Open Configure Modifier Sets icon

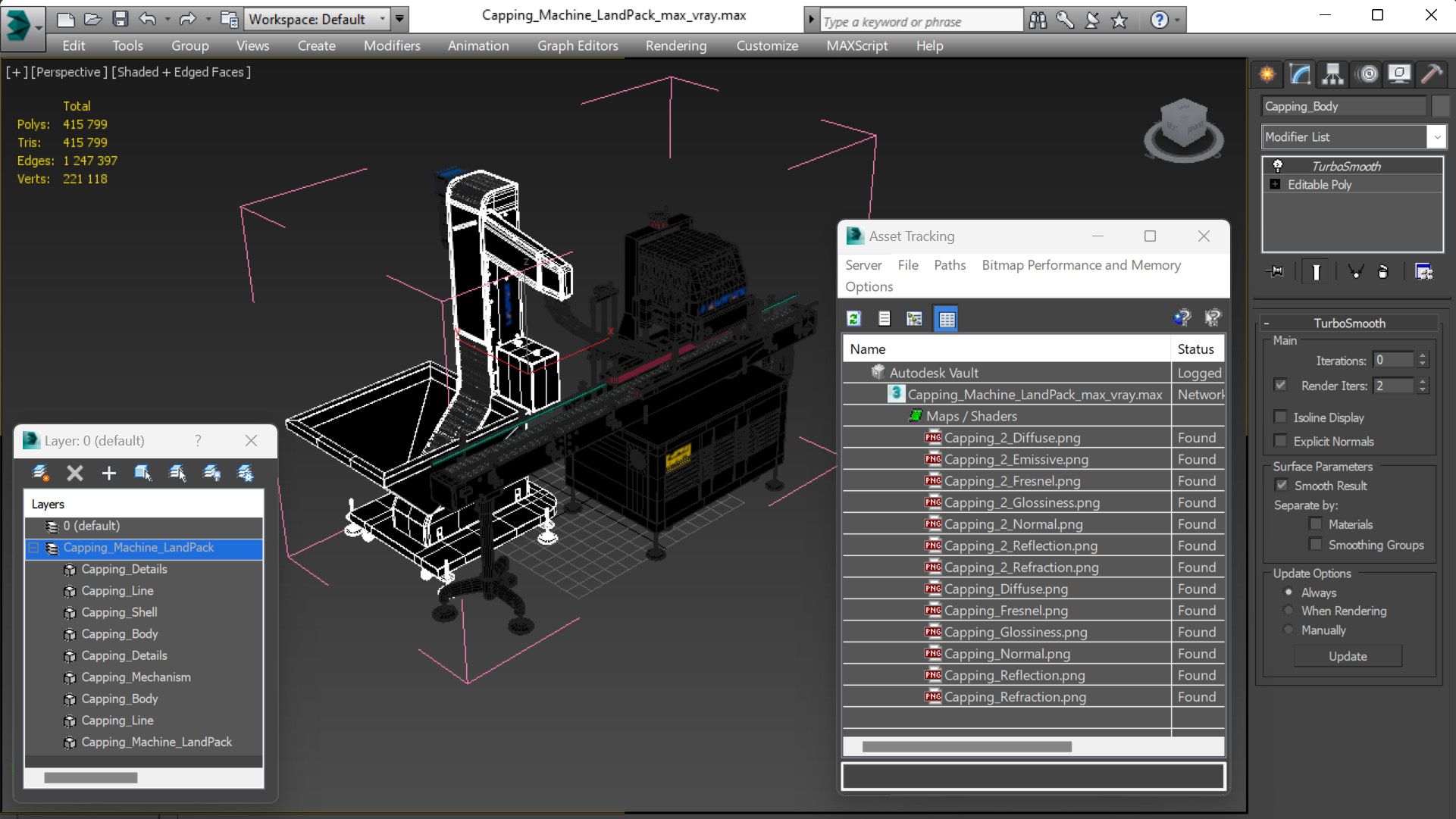click(1423, 271)
